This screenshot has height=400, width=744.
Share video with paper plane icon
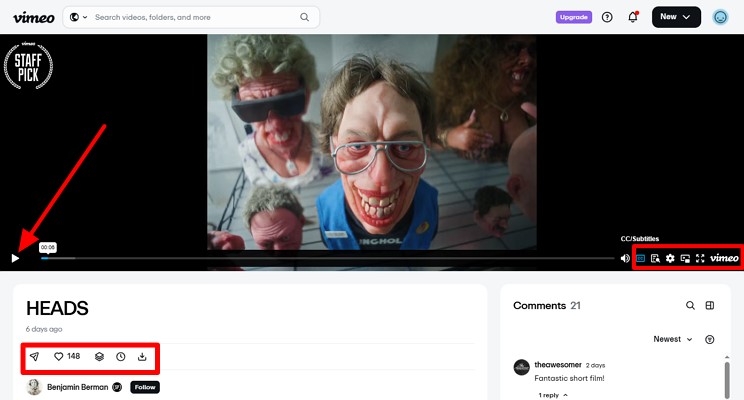coord(34,356)
